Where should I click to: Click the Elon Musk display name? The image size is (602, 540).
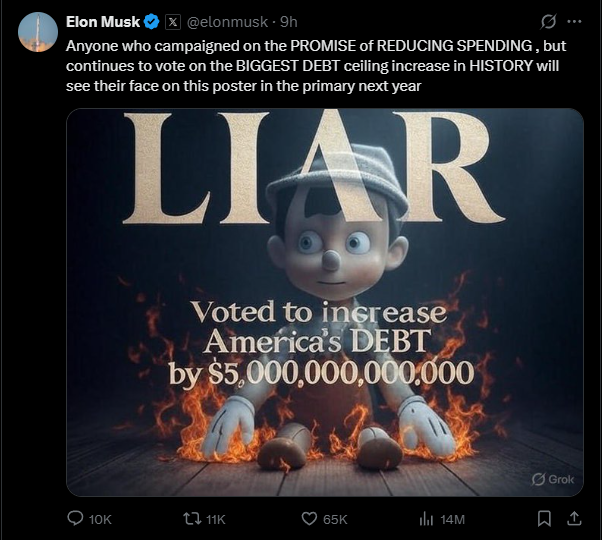(103, 22)
